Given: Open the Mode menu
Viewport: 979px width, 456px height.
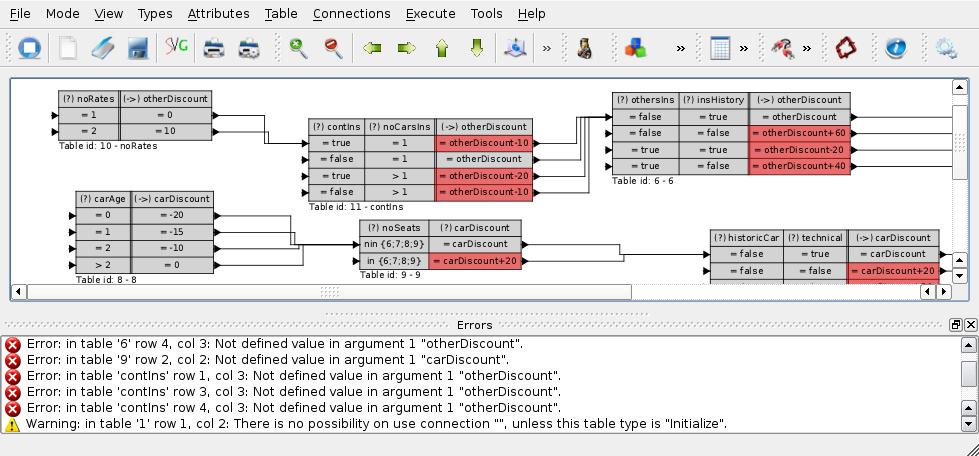Looking at the screenshot, I should [62, 13].
